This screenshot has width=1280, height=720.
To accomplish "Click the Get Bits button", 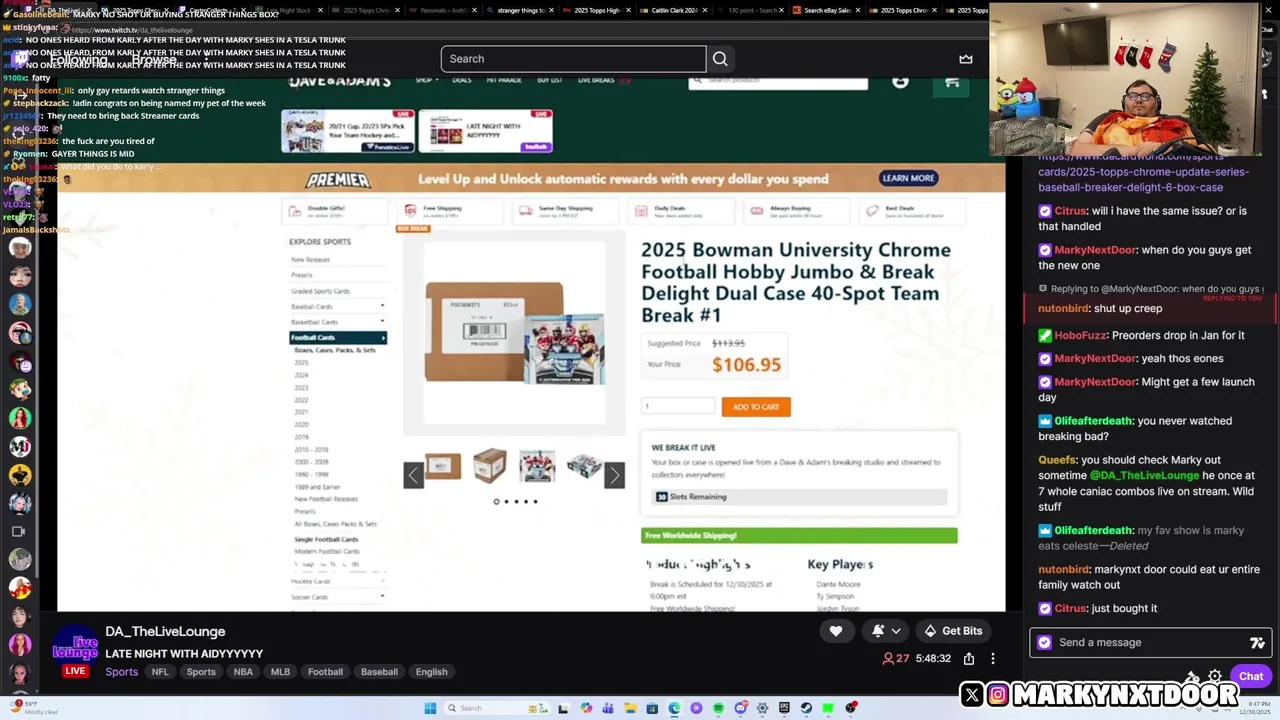I will 953,631.
